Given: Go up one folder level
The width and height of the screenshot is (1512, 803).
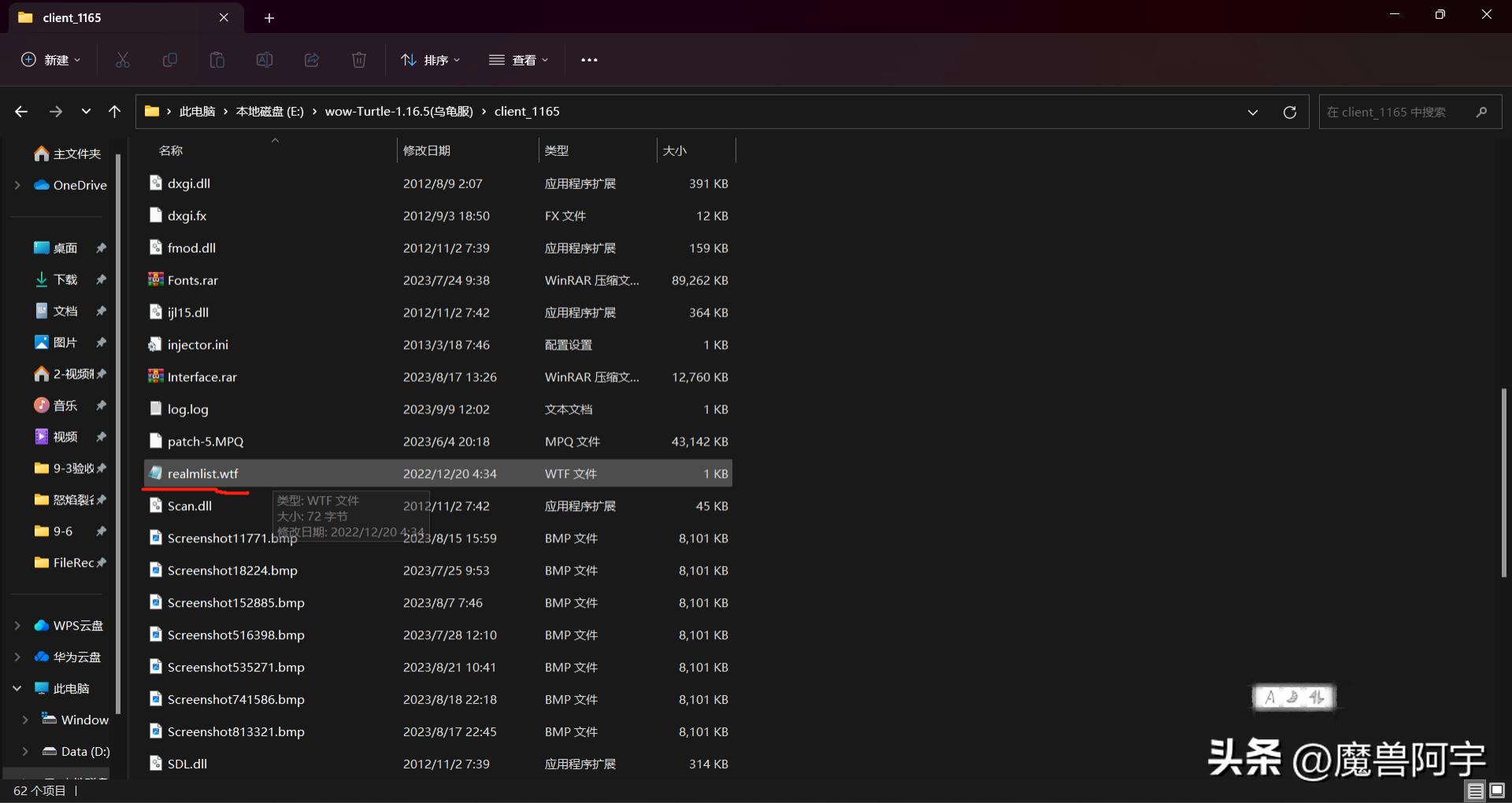Looking at the screenshot, I should click(115, 112).
